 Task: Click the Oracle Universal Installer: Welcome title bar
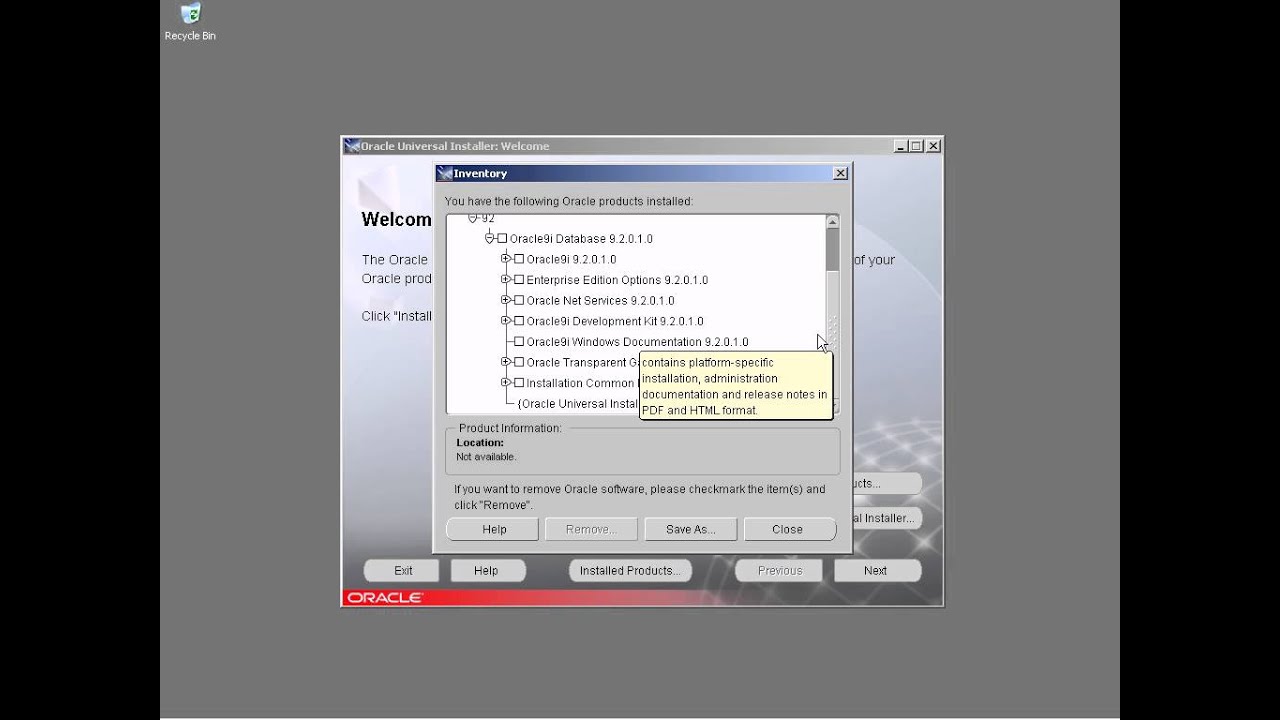642,146
